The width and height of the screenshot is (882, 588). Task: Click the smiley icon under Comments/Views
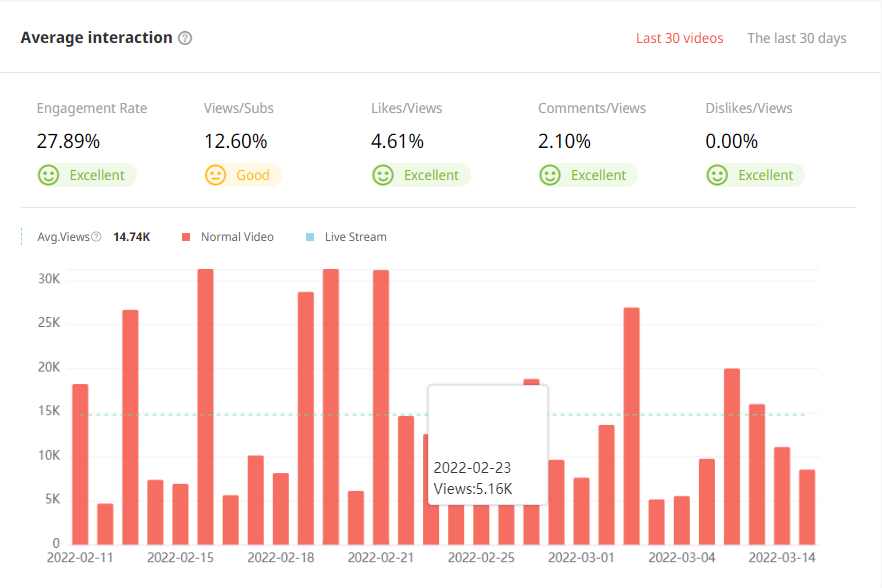click(x=549, y=175)
